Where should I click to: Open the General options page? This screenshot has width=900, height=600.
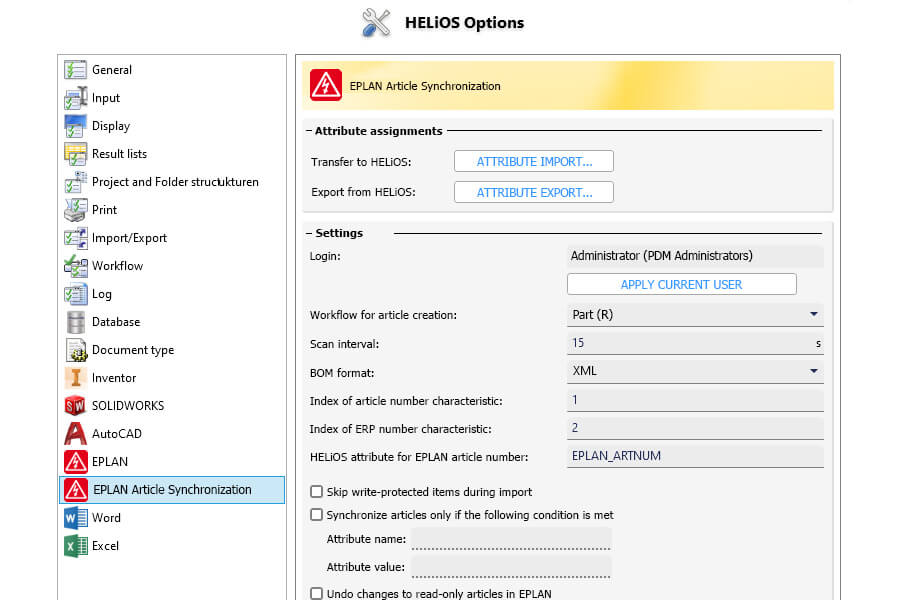[x=112, y=70]
